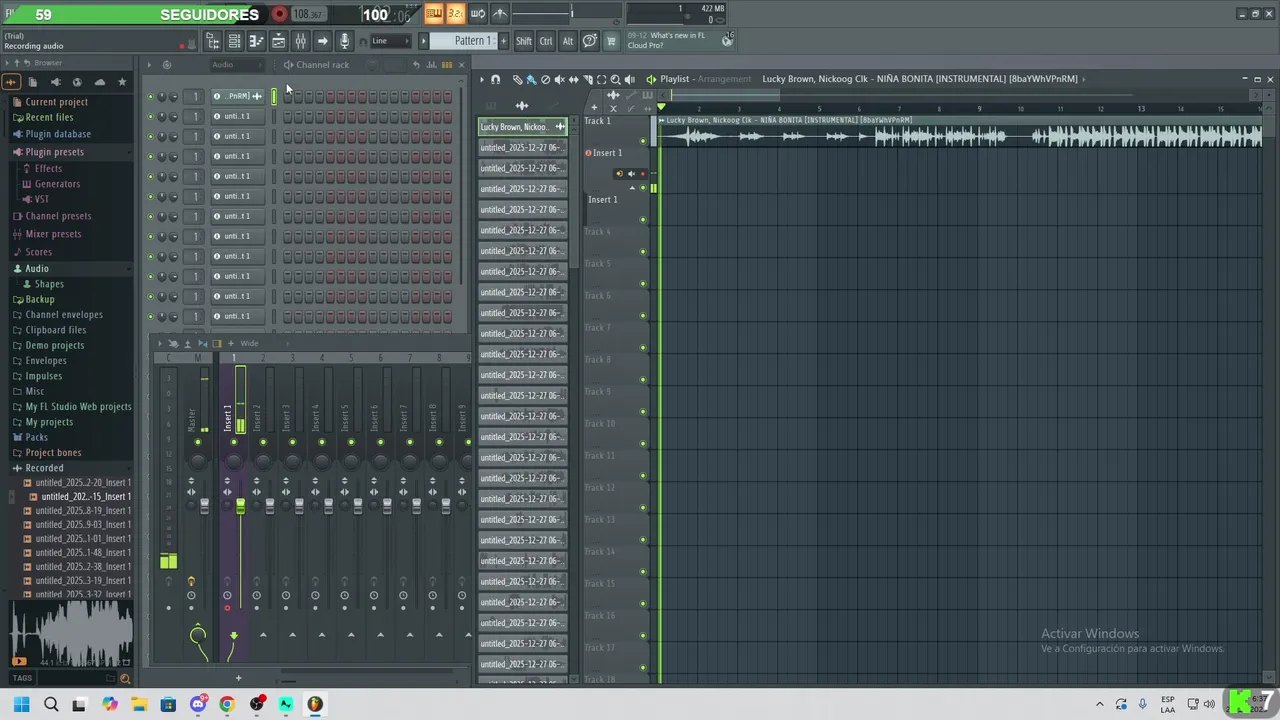
Task: Expand Channel presets folder
Action: (x=58, y=216)
